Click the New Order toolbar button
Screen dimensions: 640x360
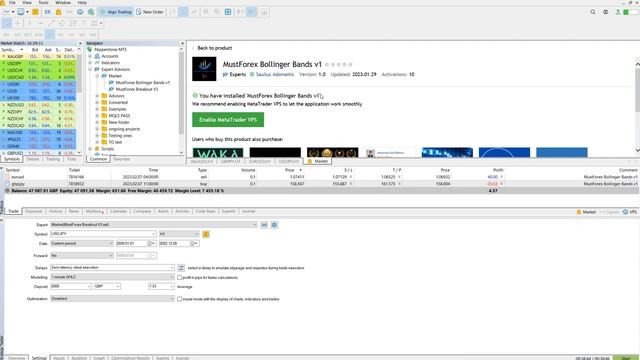pos(150,12)
